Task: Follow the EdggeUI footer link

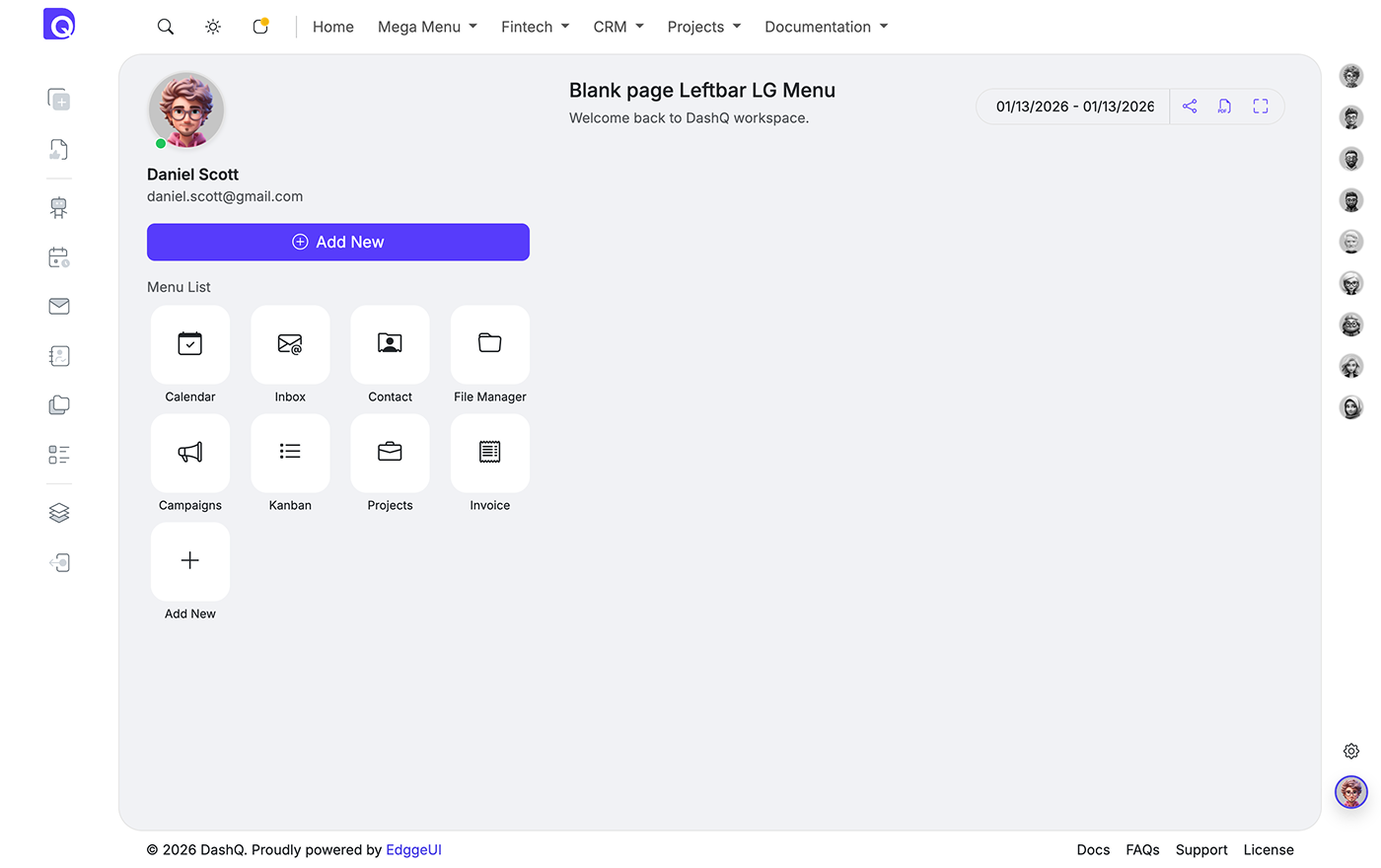Action: pos(413,850)
